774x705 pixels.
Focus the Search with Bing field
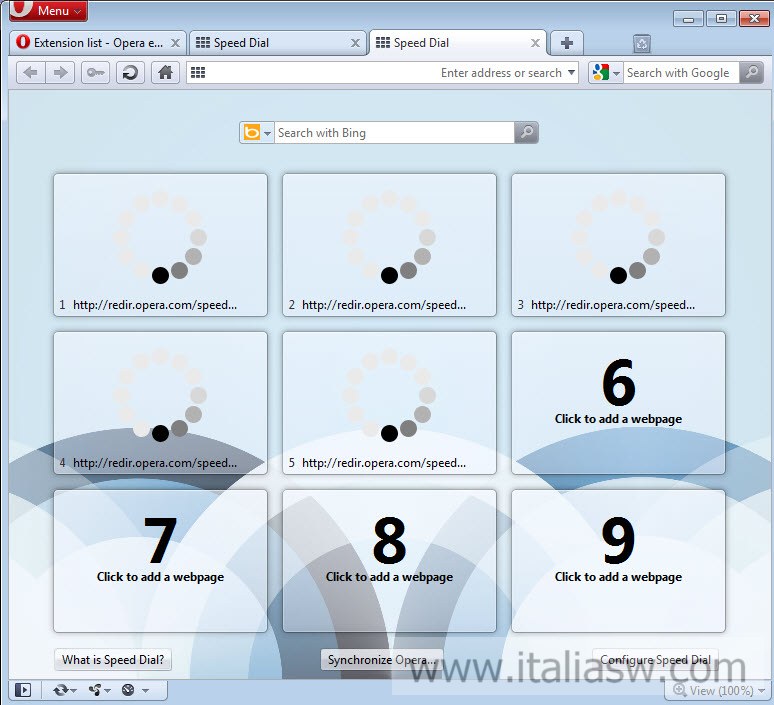click(x=394, y=133)
